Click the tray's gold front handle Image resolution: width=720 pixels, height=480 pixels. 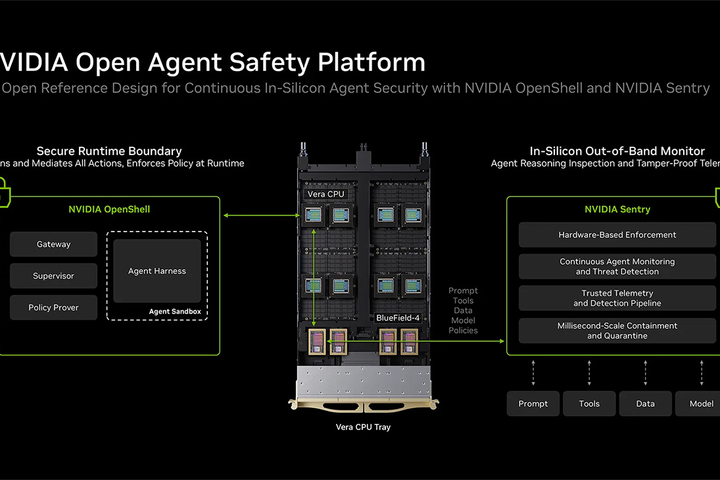[x=363, y=405]
